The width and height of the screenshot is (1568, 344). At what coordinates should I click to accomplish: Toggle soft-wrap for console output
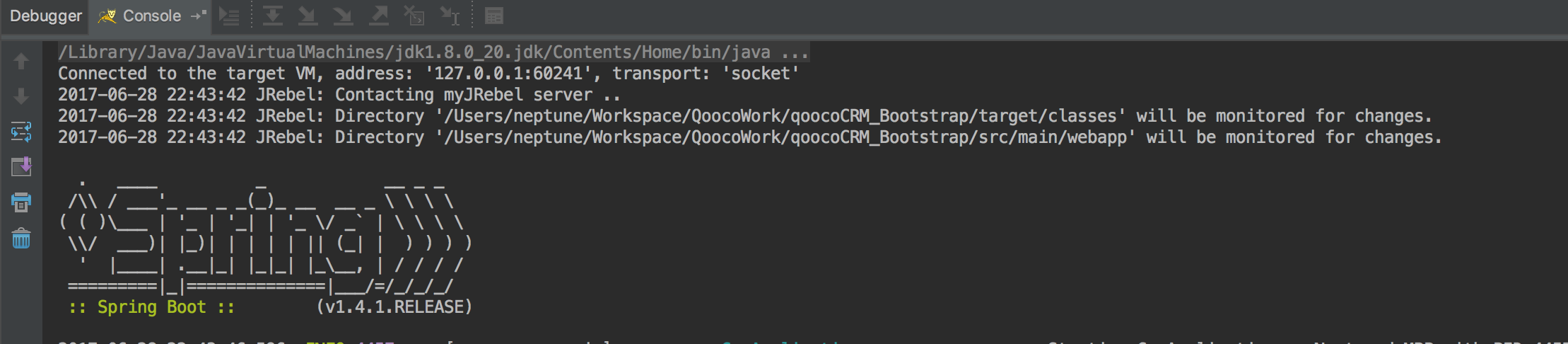(x=21, y=132)
